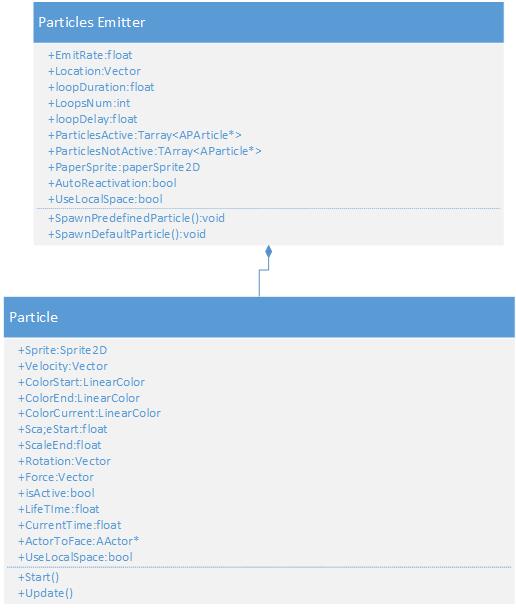Select the ParticlesNotActive TArray attribute
Viewport: 516px width, 608px height.
click(x=155, y=151)
